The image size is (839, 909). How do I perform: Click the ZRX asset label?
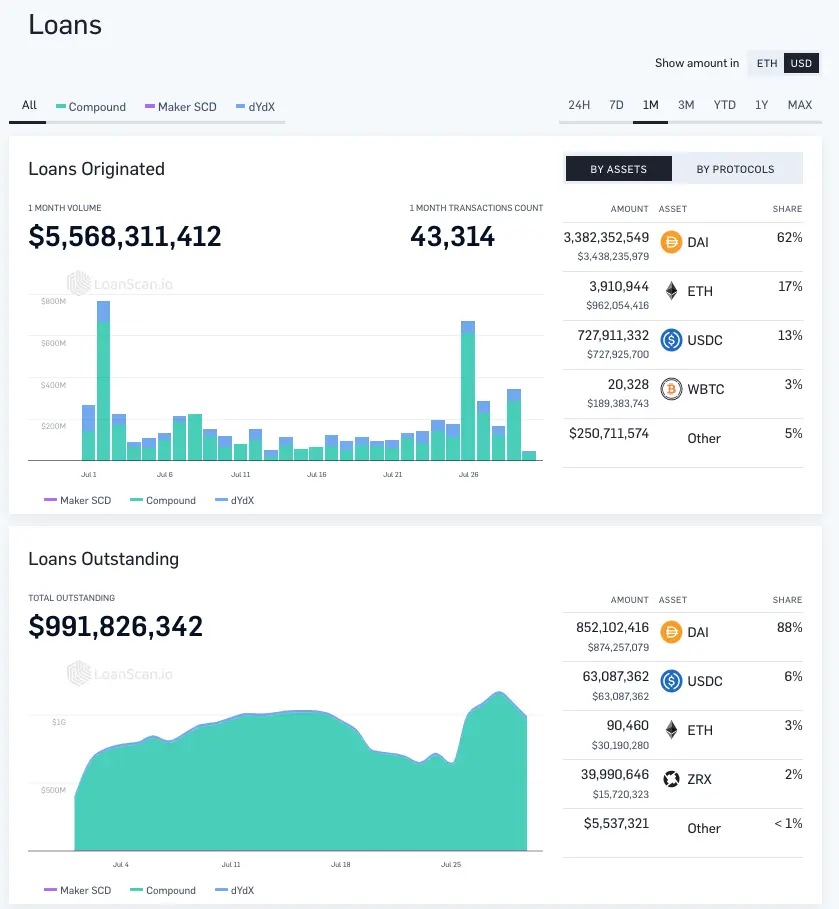click(699, 779)
